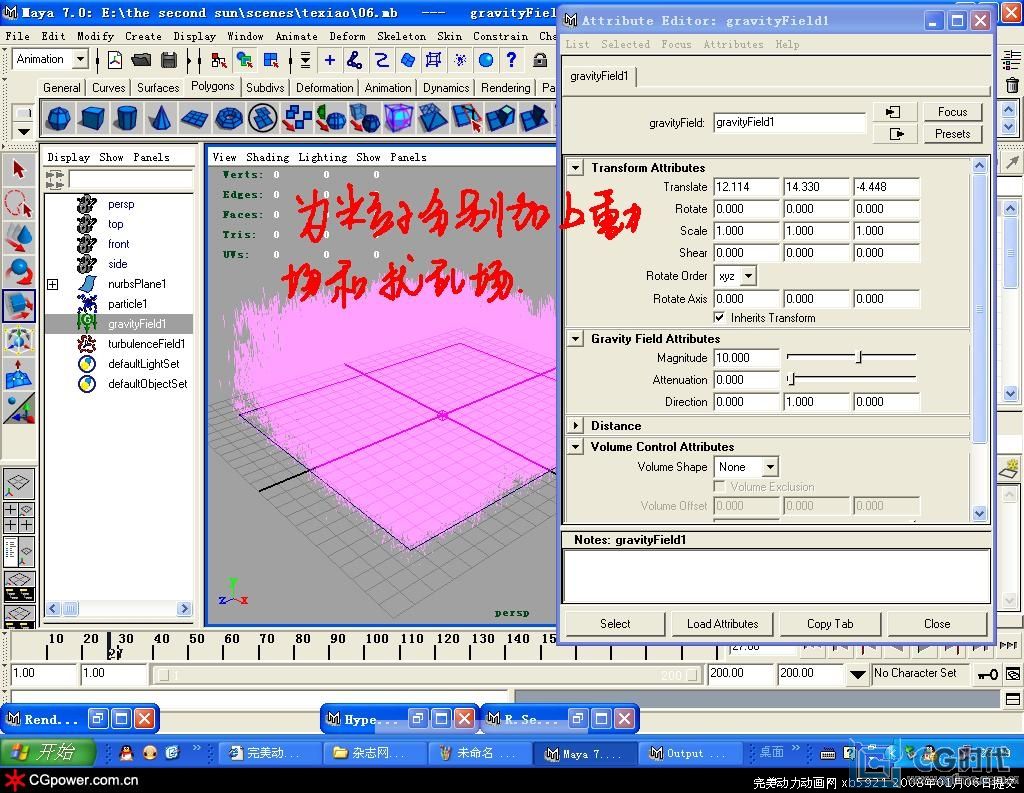Create a polygon cube from shelf
This screenshot has height=793, width=1024.
pyautogui.click(x=92, y=119)
